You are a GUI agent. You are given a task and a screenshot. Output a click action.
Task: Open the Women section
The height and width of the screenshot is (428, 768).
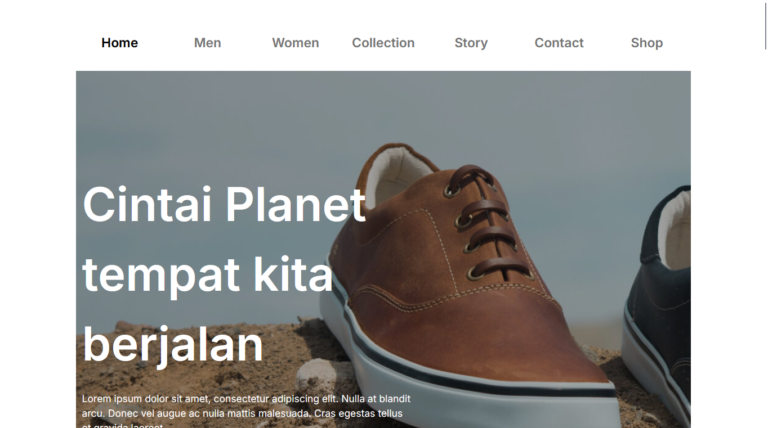click(x=295, y=43)
